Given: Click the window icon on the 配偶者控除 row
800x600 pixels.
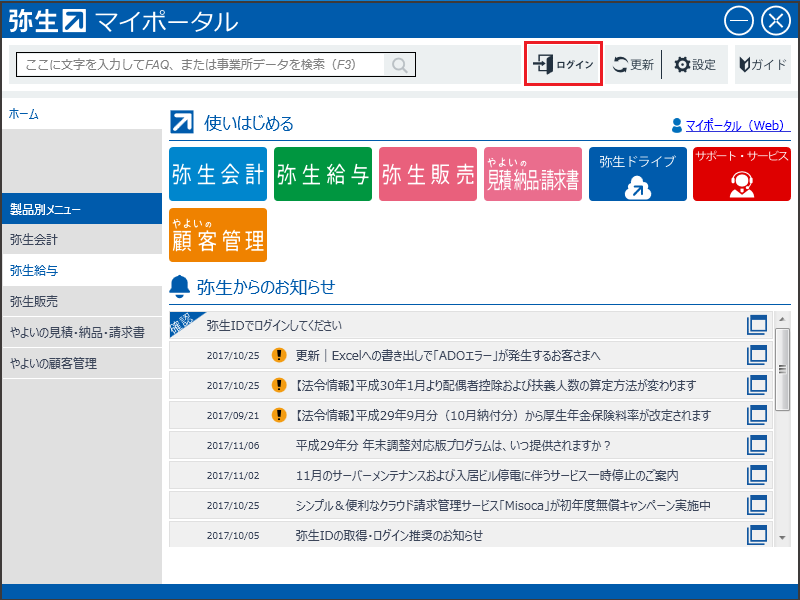Looking at the screenshot, I should click(x=757, y=385).
